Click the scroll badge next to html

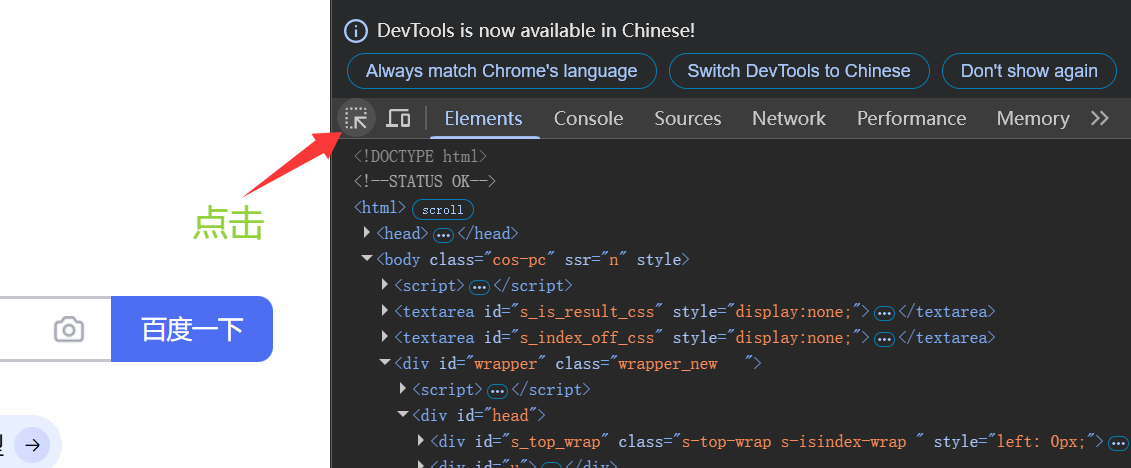coord(443,210)
